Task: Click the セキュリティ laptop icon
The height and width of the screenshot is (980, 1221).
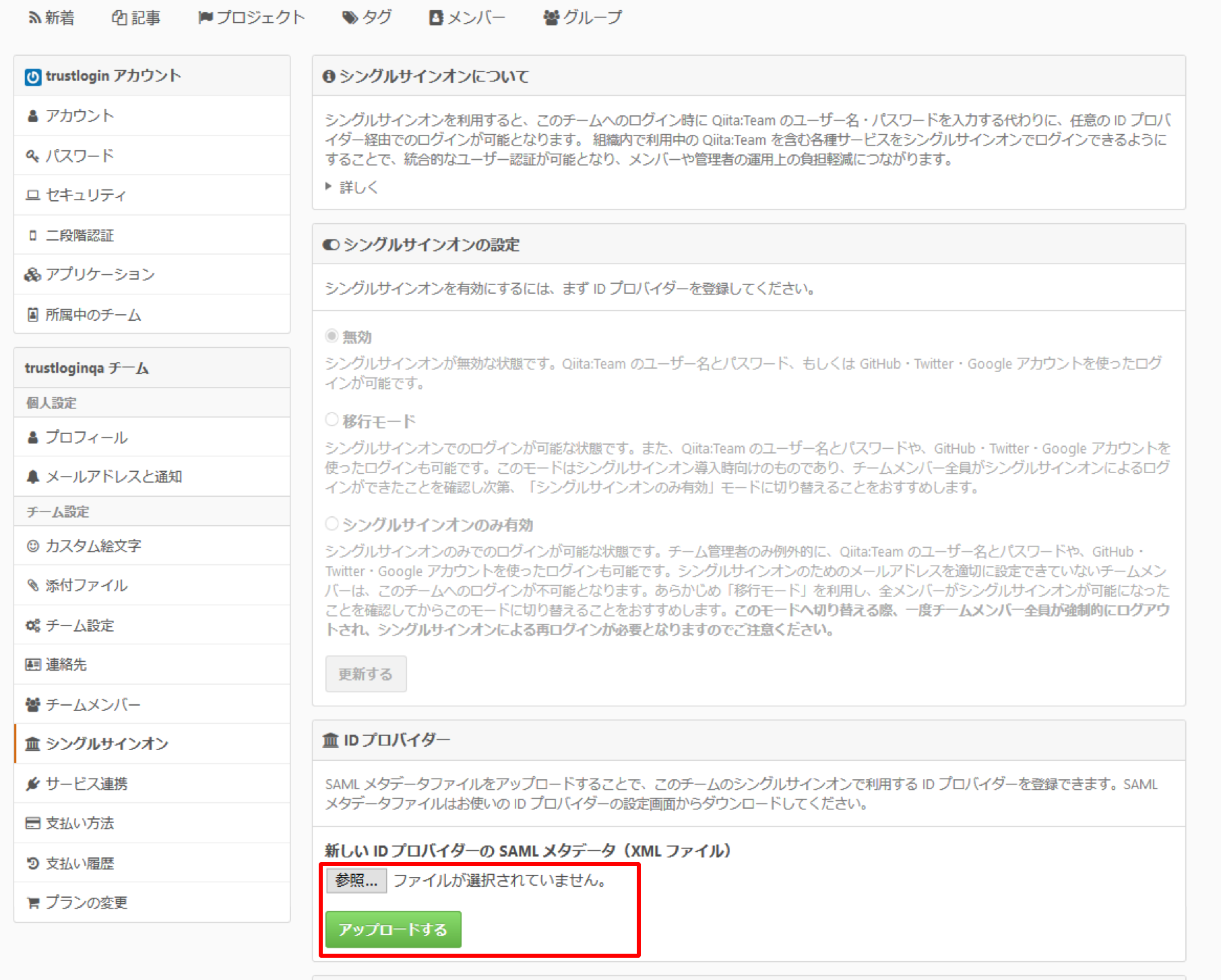Action: click(32, 195)
